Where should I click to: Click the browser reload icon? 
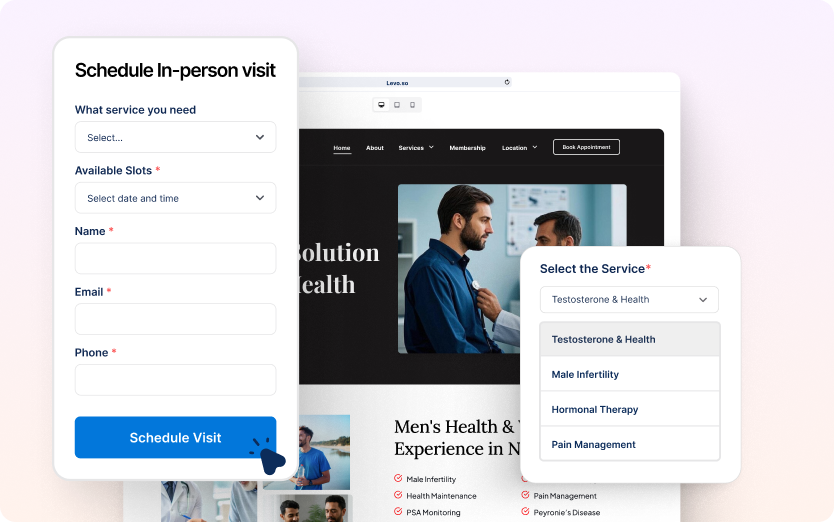(x=507, y=82)
